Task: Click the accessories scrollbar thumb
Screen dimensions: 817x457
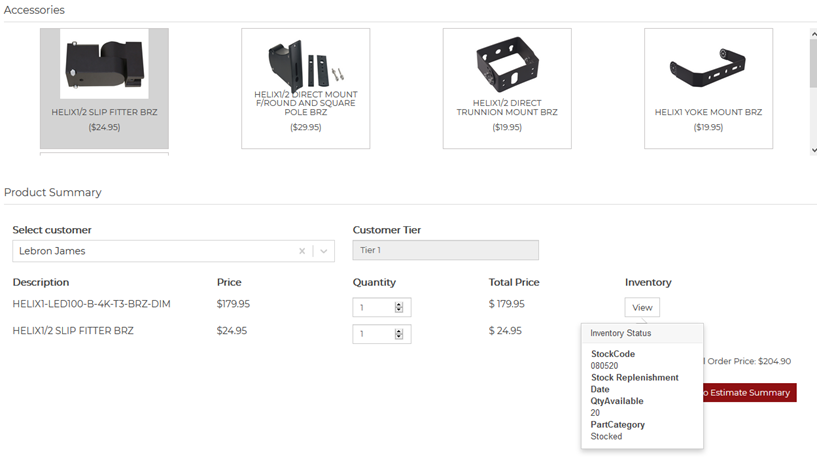Action: tap(812, 65)
